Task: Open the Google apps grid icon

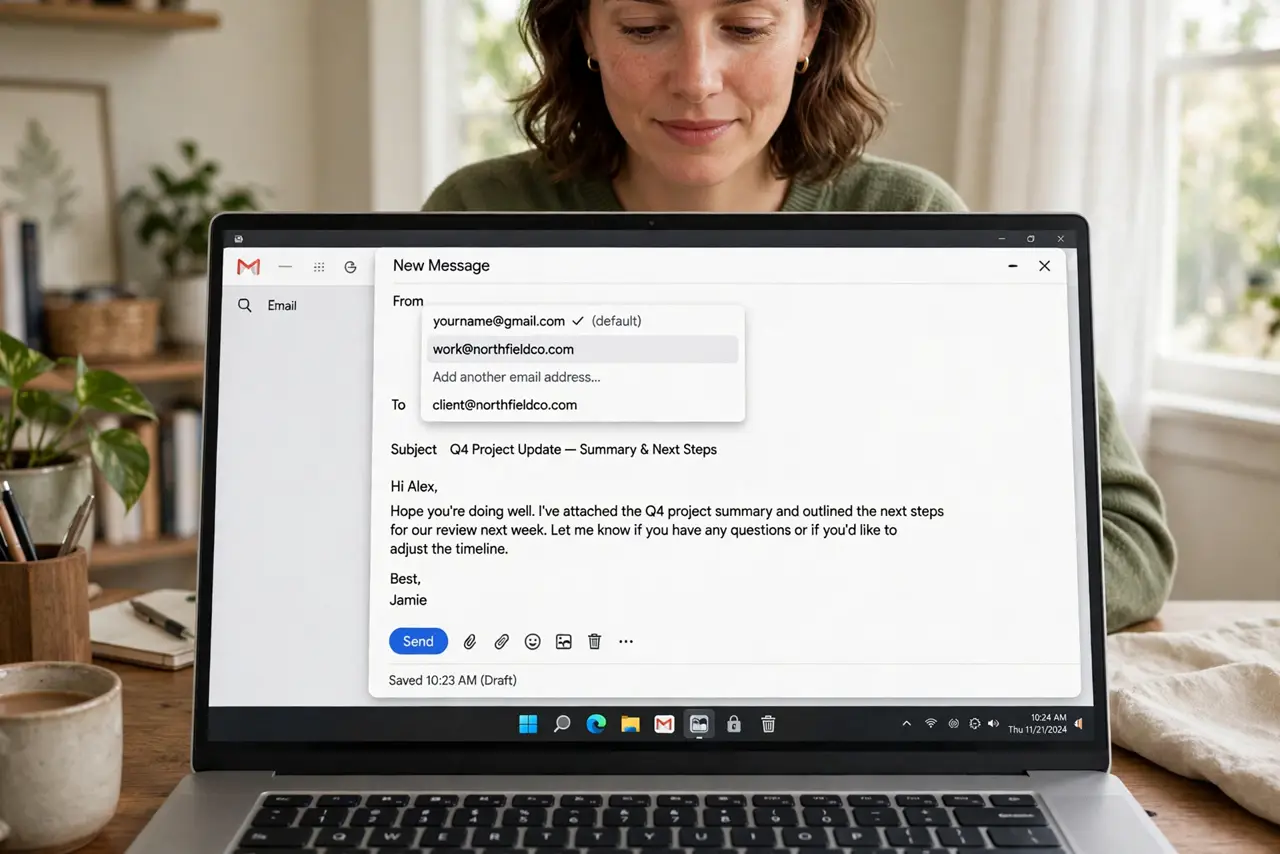Action: coord(319,267)
